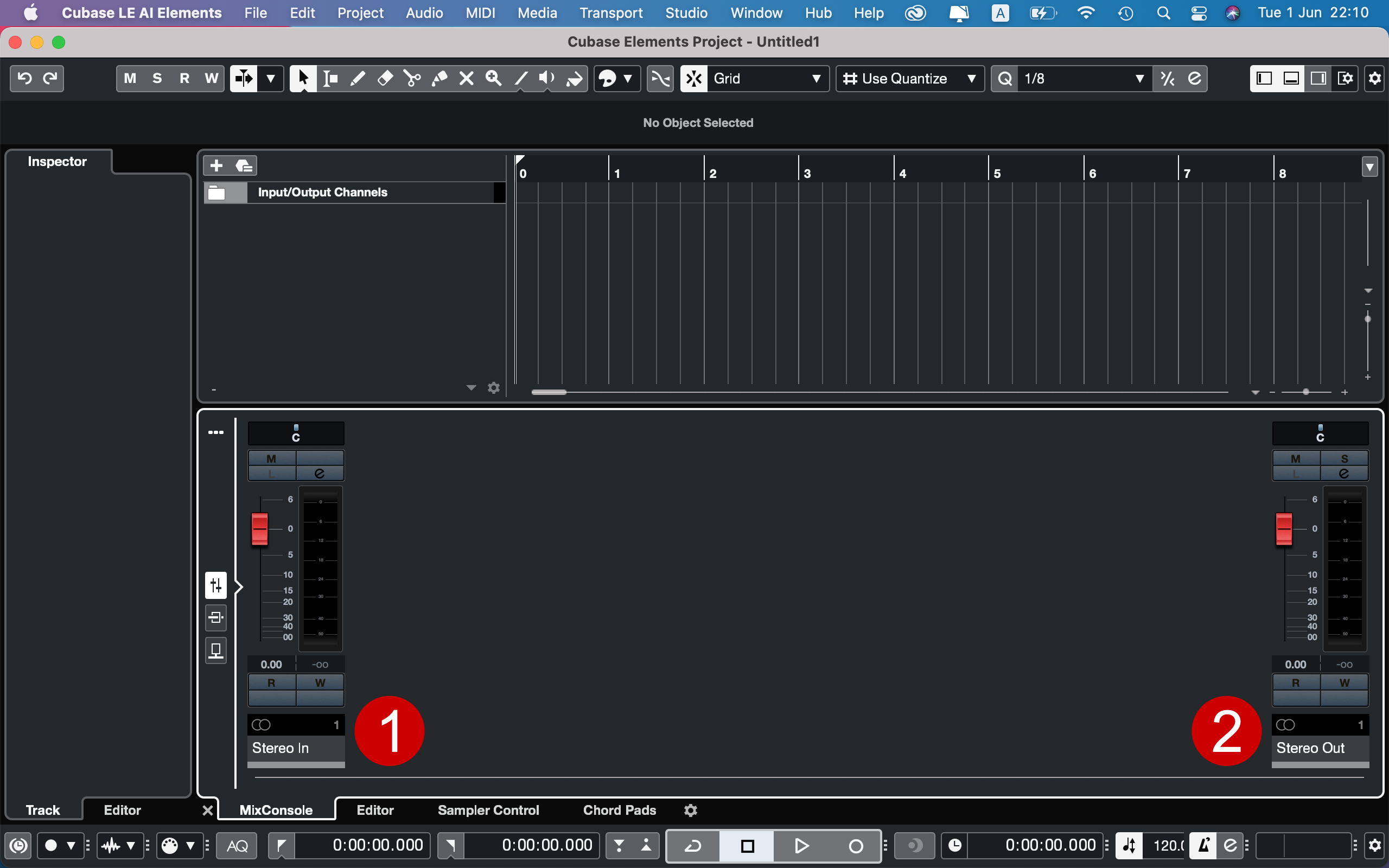Viewport: 1389px width, 868px height.
Task: Open the MixConsole three-dot function menu
Action: click(216, 432)
